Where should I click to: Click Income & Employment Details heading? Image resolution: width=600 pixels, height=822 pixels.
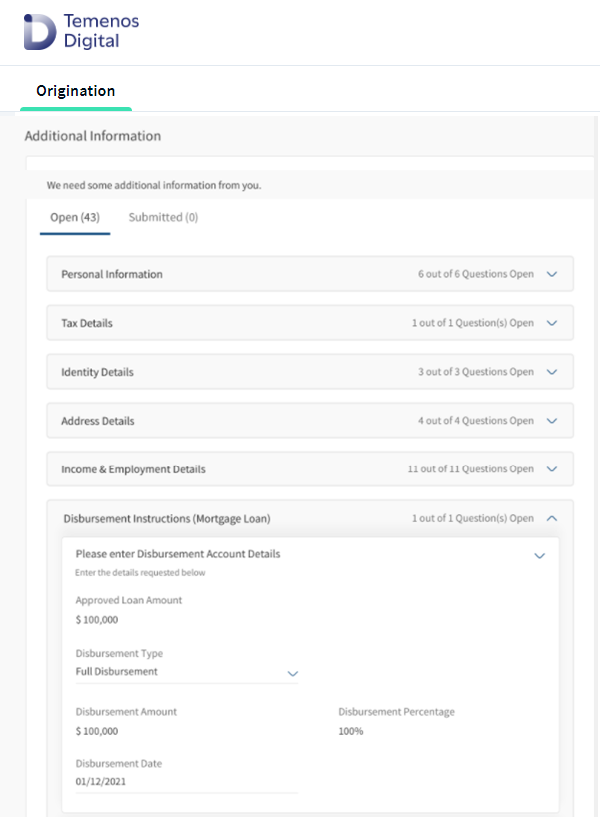point(133,469)
